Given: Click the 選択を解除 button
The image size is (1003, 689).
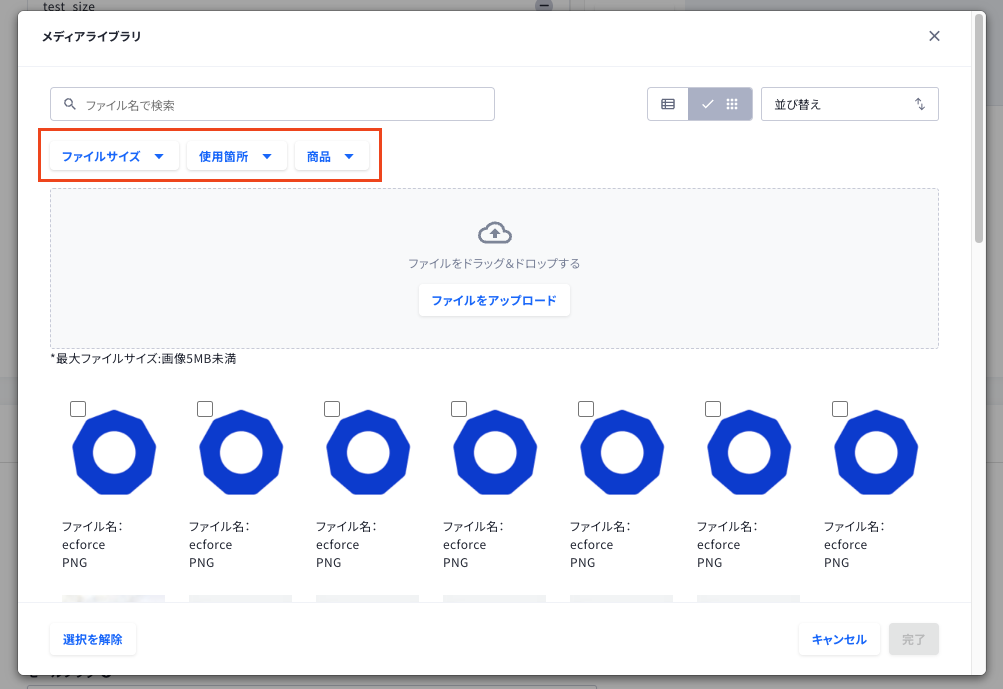Looking at the screenshot, I should pyautogui.click(x=93, y=639).
